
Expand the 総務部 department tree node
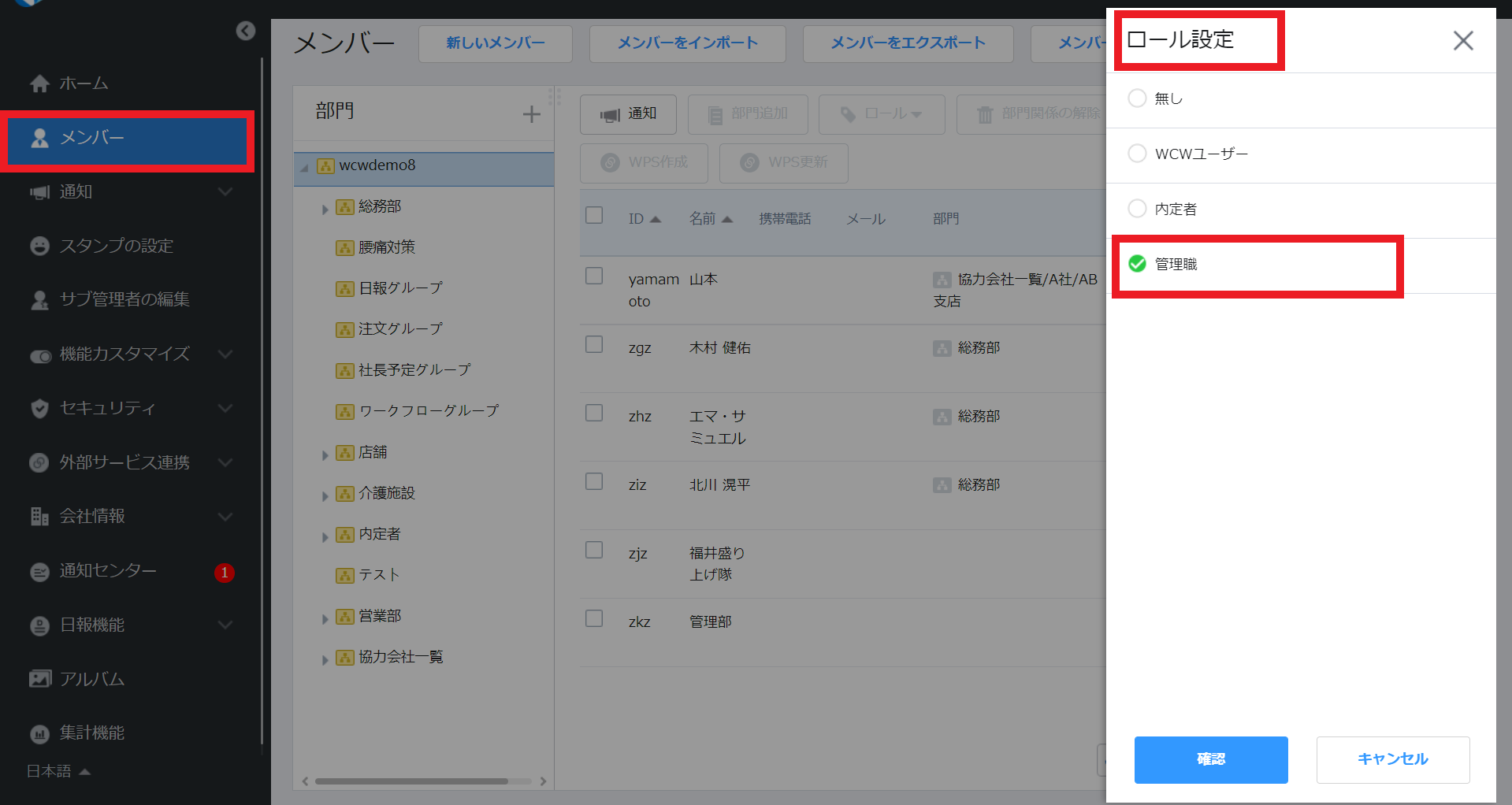[325, 209]
